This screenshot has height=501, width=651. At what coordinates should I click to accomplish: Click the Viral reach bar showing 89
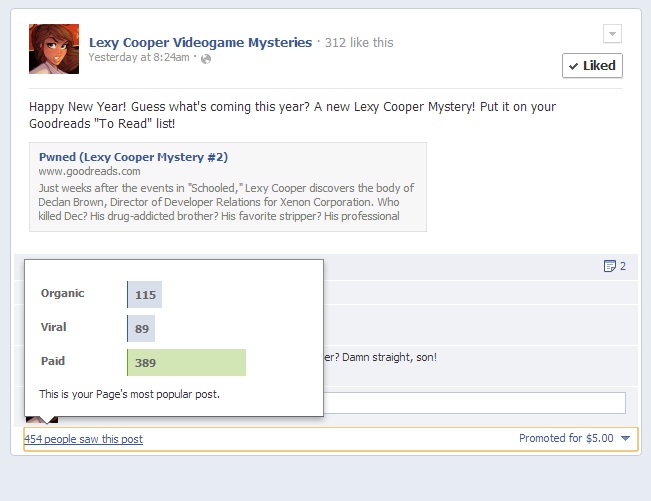pyautogui.click(x=142, y=328)
